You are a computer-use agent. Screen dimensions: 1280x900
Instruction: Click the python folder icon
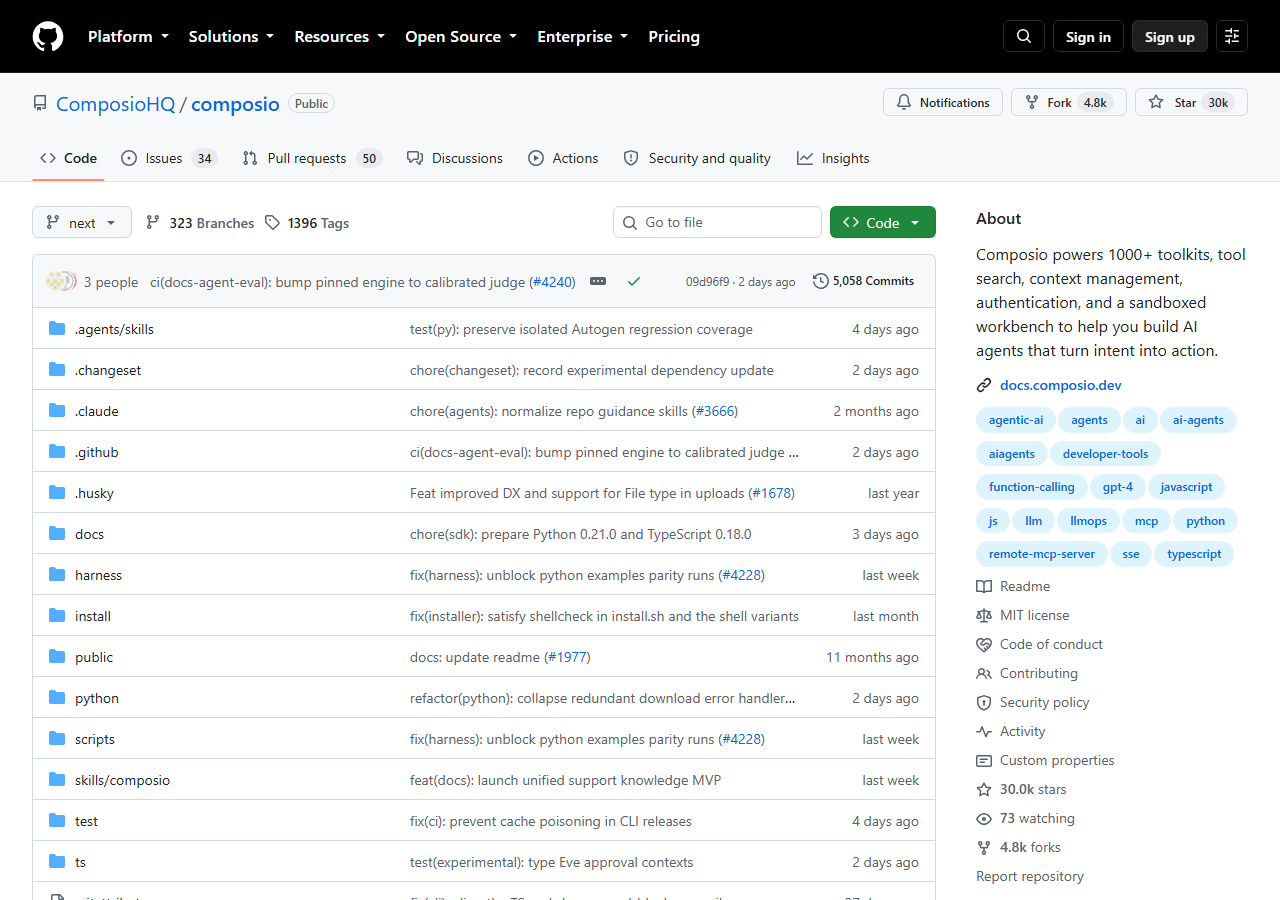pyautogui.click(x=57, y=698)
